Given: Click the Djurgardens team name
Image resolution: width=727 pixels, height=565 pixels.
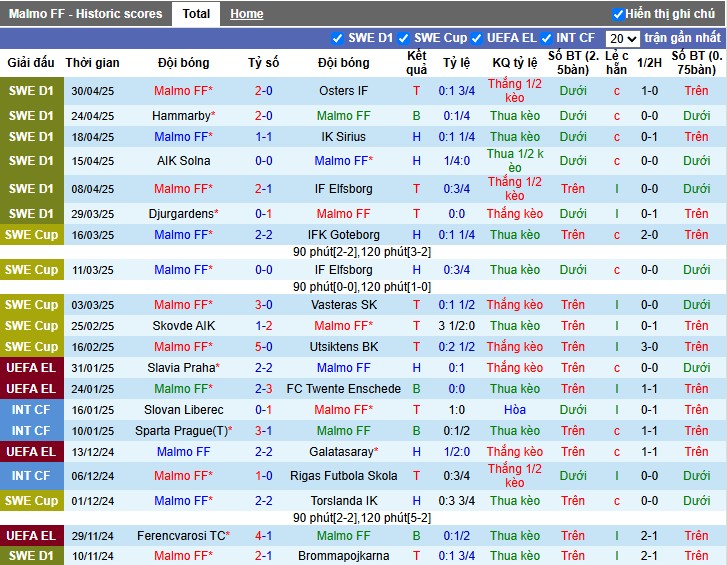Looking at the screenshot, I should [181, 214].
